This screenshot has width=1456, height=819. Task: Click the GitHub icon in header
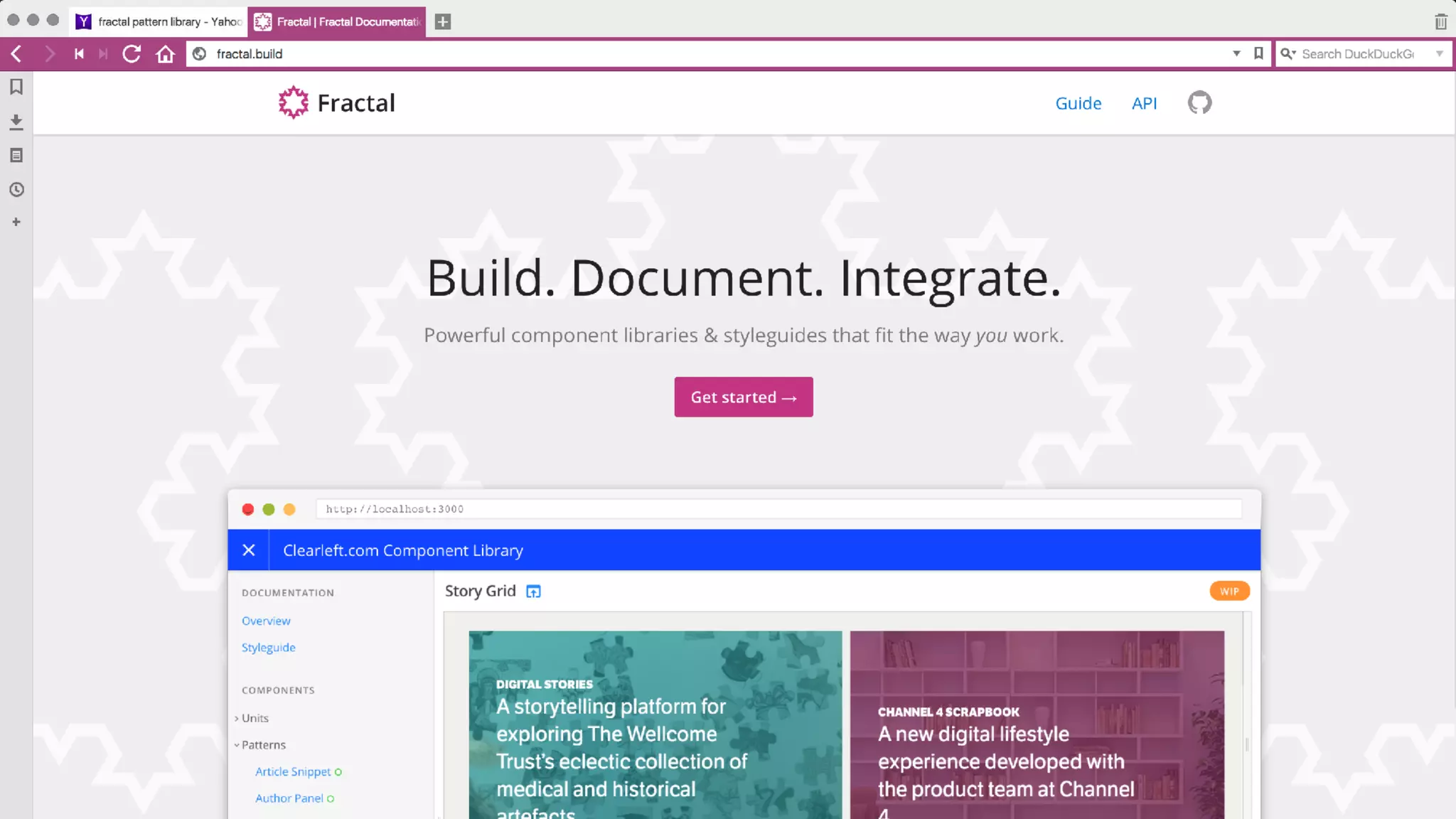click(x=1199, y=103)
